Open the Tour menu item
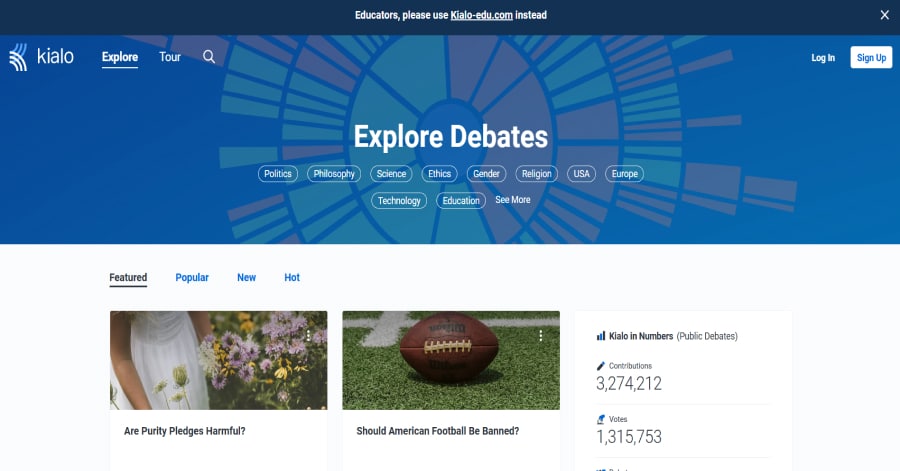This screenshot has width=900, height=471. coord(170,57)
